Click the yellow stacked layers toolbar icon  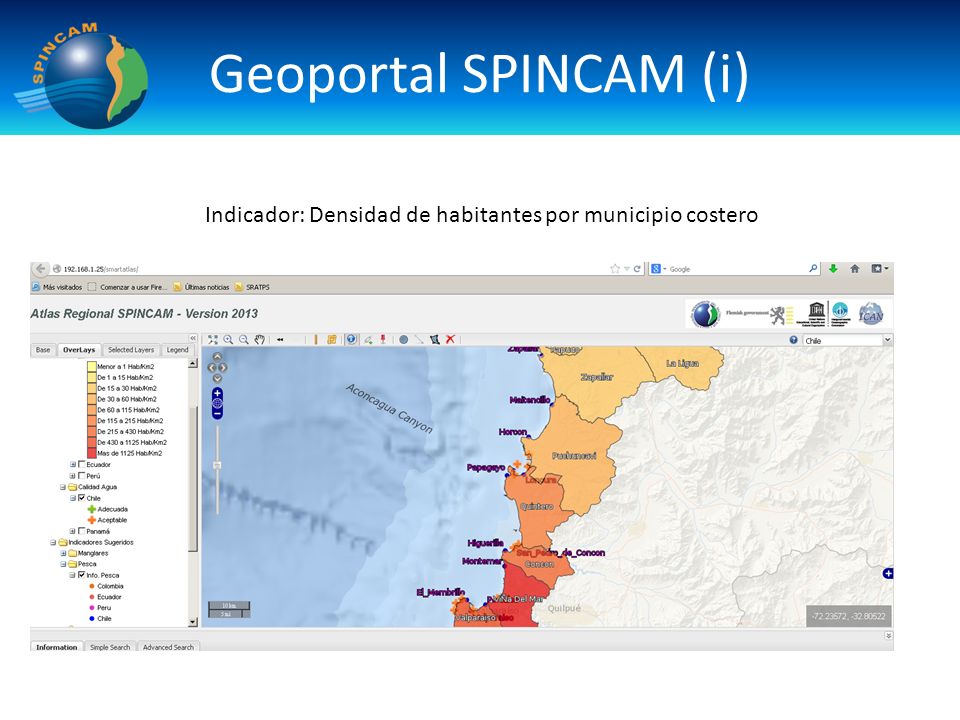coord(332,340)
